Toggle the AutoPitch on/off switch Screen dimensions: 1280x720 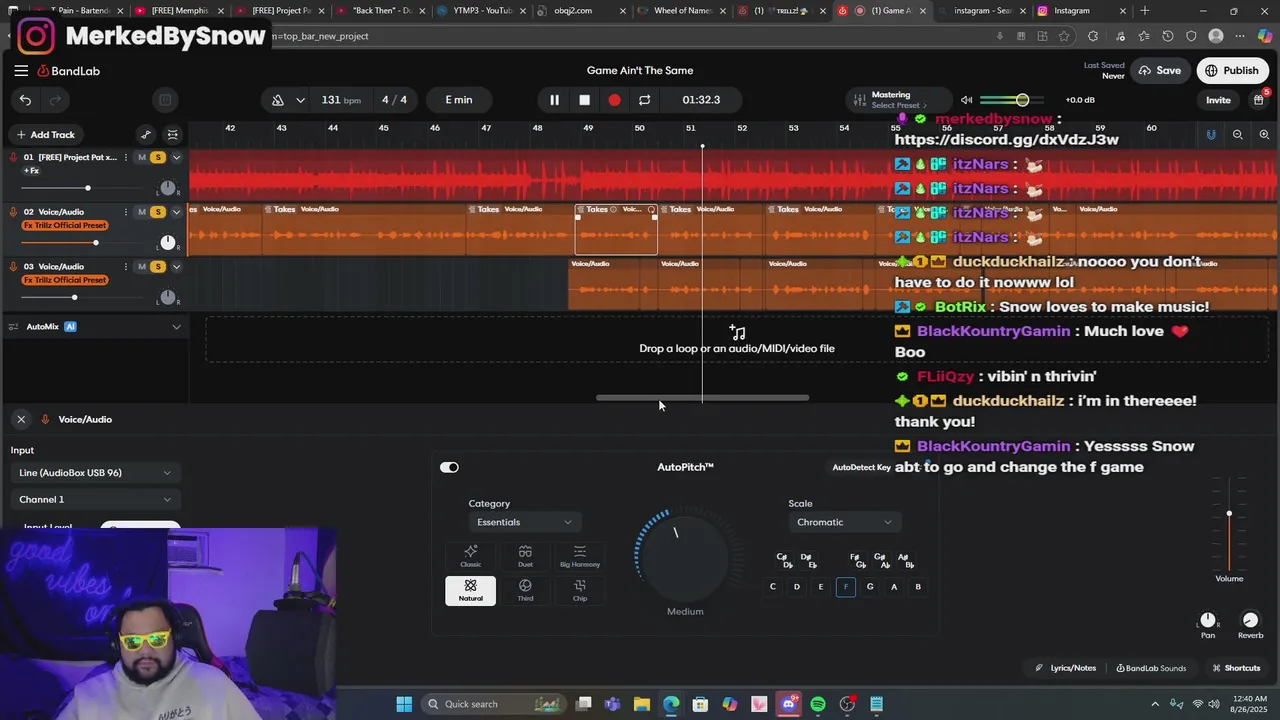pyautogui.click(x=449, y=467)
